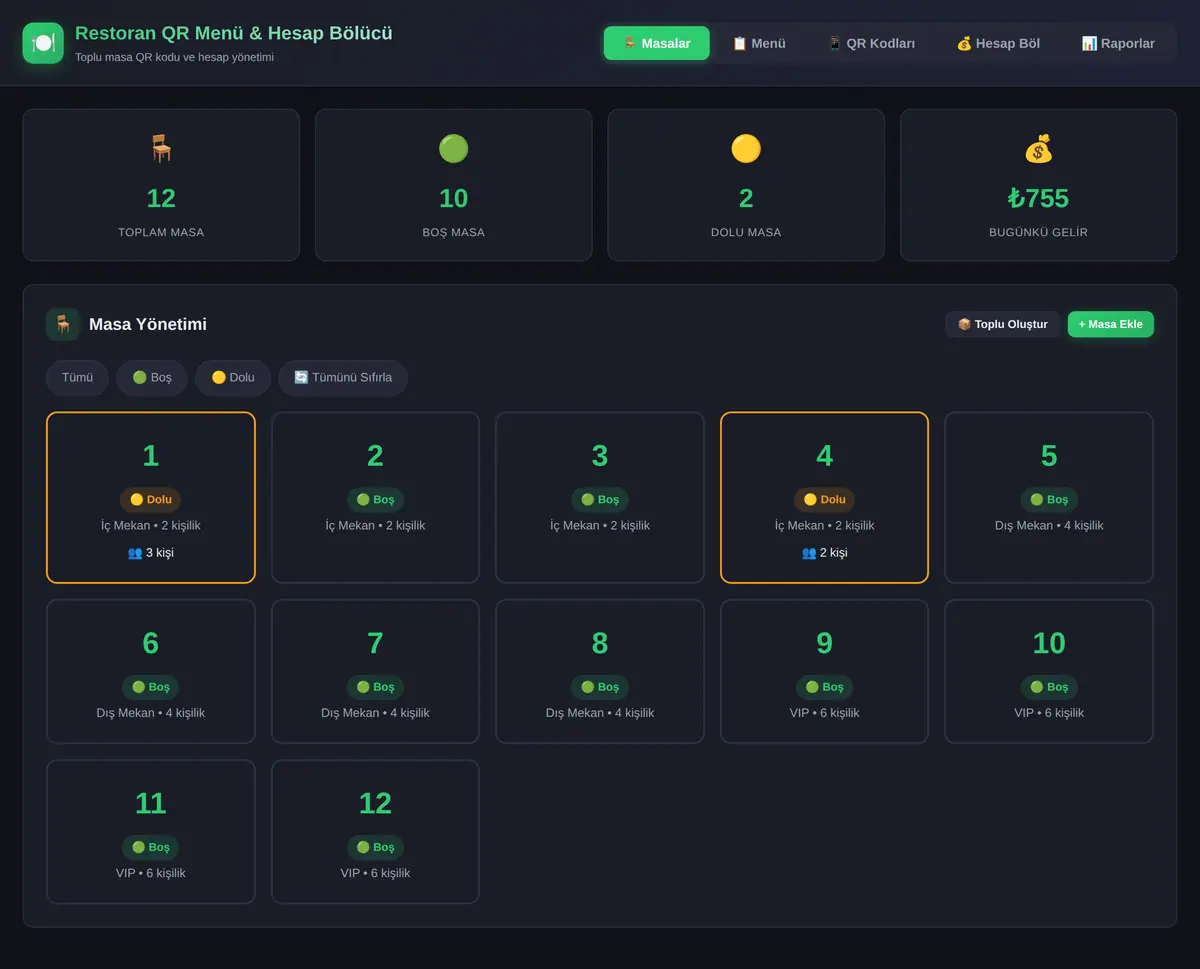
Task: Click the yellow circle icon above Dolu Masa
Action: (x=746, y=149)
